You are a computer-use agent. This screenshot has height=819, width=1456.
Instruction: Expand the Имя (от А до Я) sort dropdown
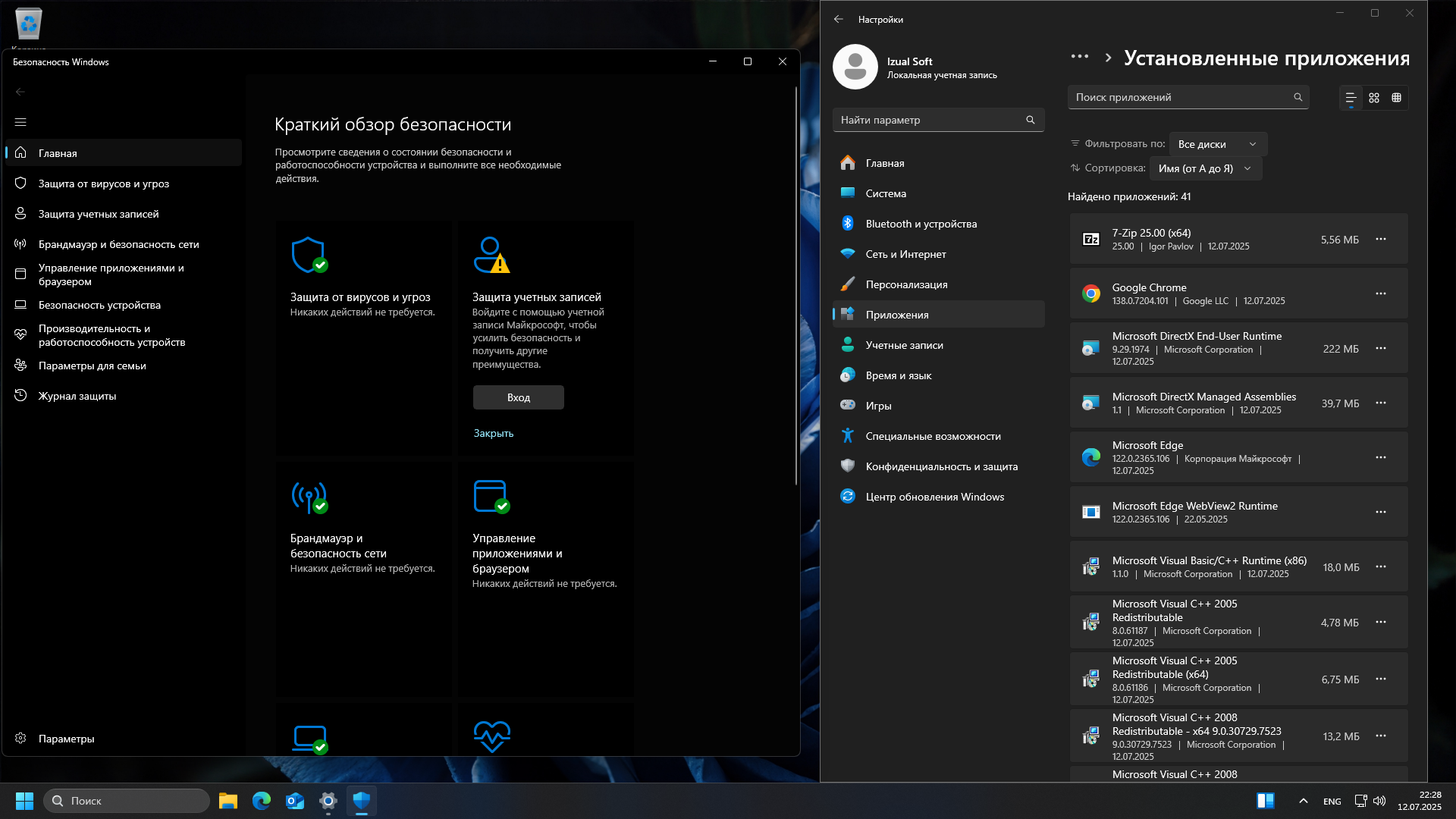coord(1206,168)
